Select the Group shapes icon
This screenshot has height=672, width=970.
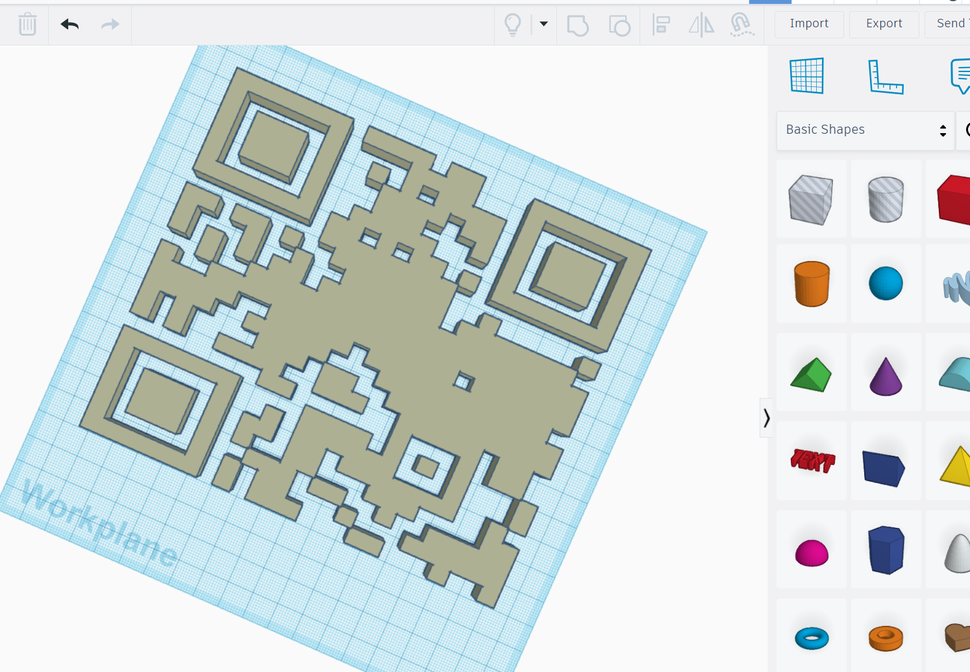(x=578, y=24)
